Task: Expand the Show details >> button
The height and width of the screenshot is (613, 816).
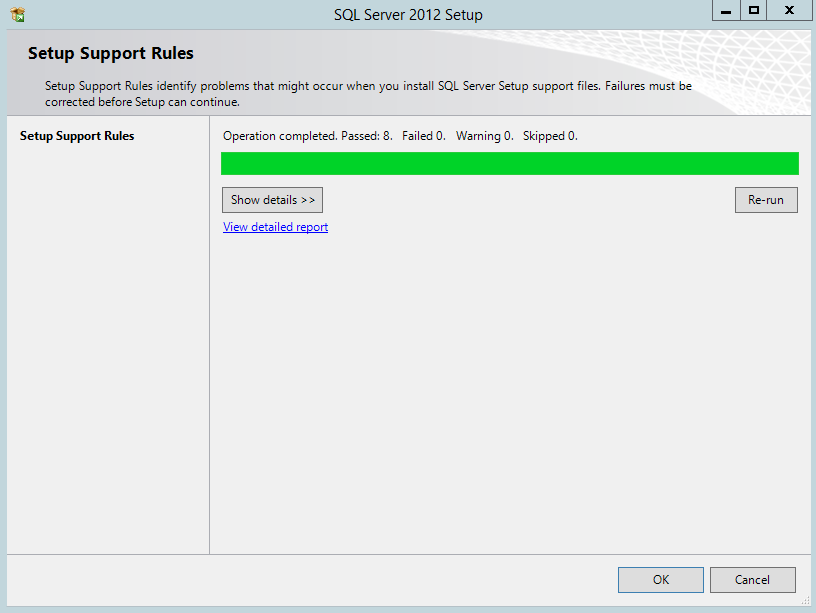Action: click(272, 200)
